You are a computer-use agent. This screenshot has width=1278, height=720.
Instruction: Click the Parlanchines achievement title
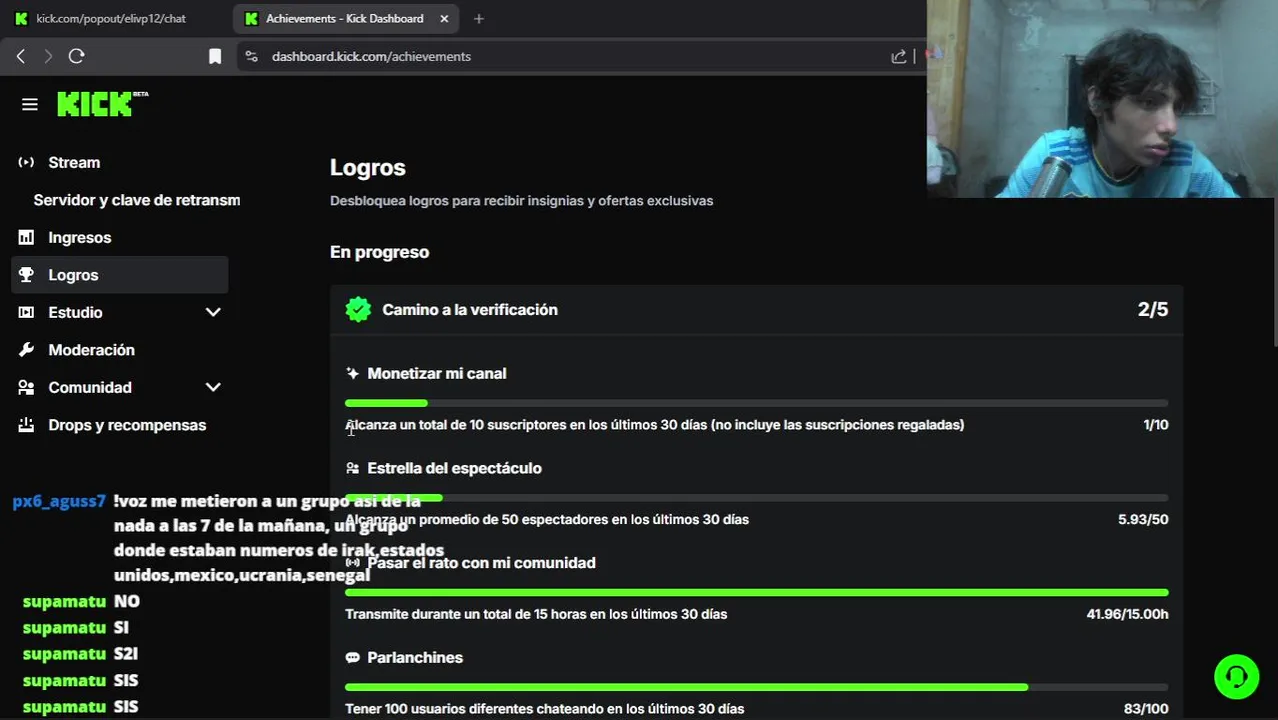pos(415,657)
